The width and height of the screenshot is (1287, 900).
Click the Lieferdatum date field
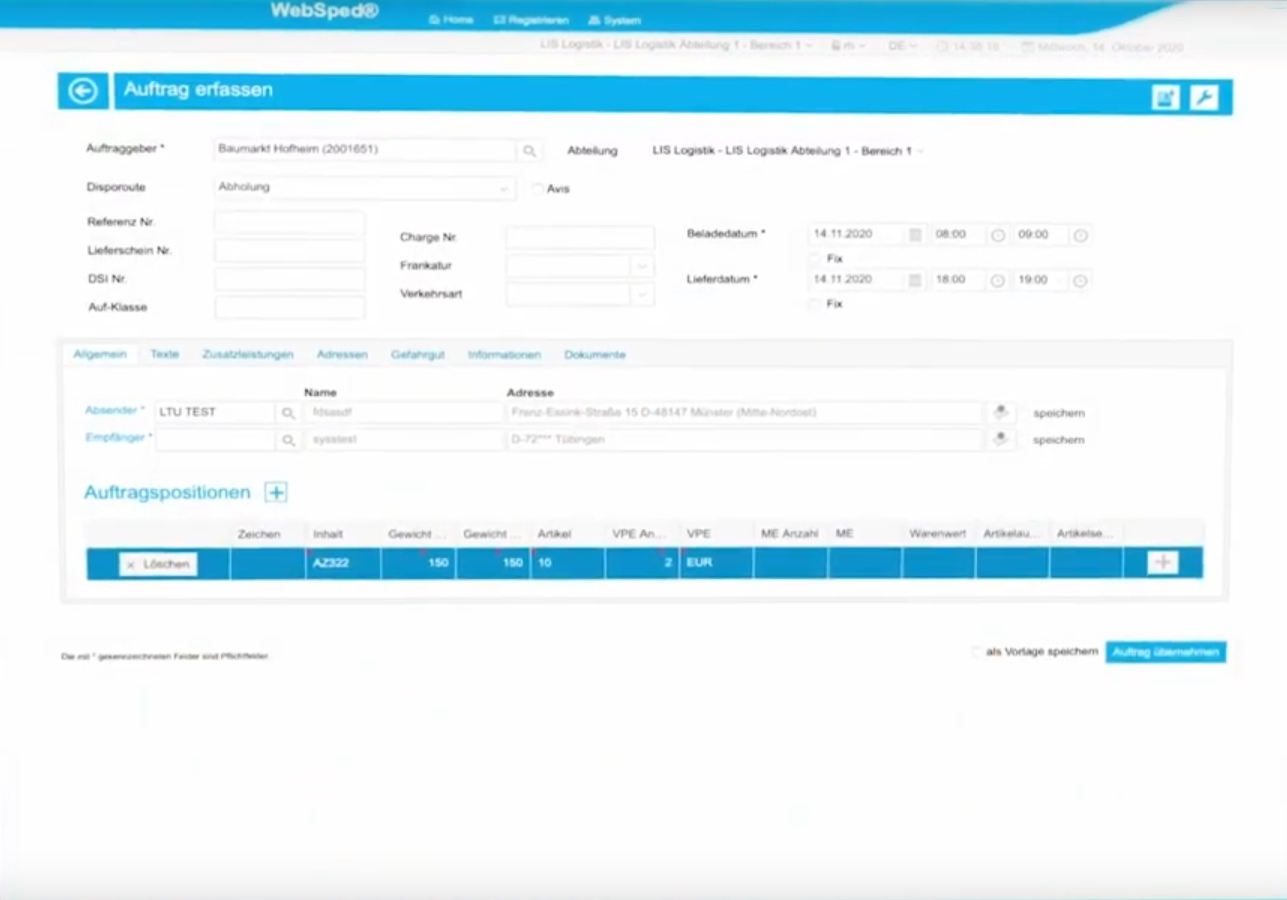tap(857, 280)
